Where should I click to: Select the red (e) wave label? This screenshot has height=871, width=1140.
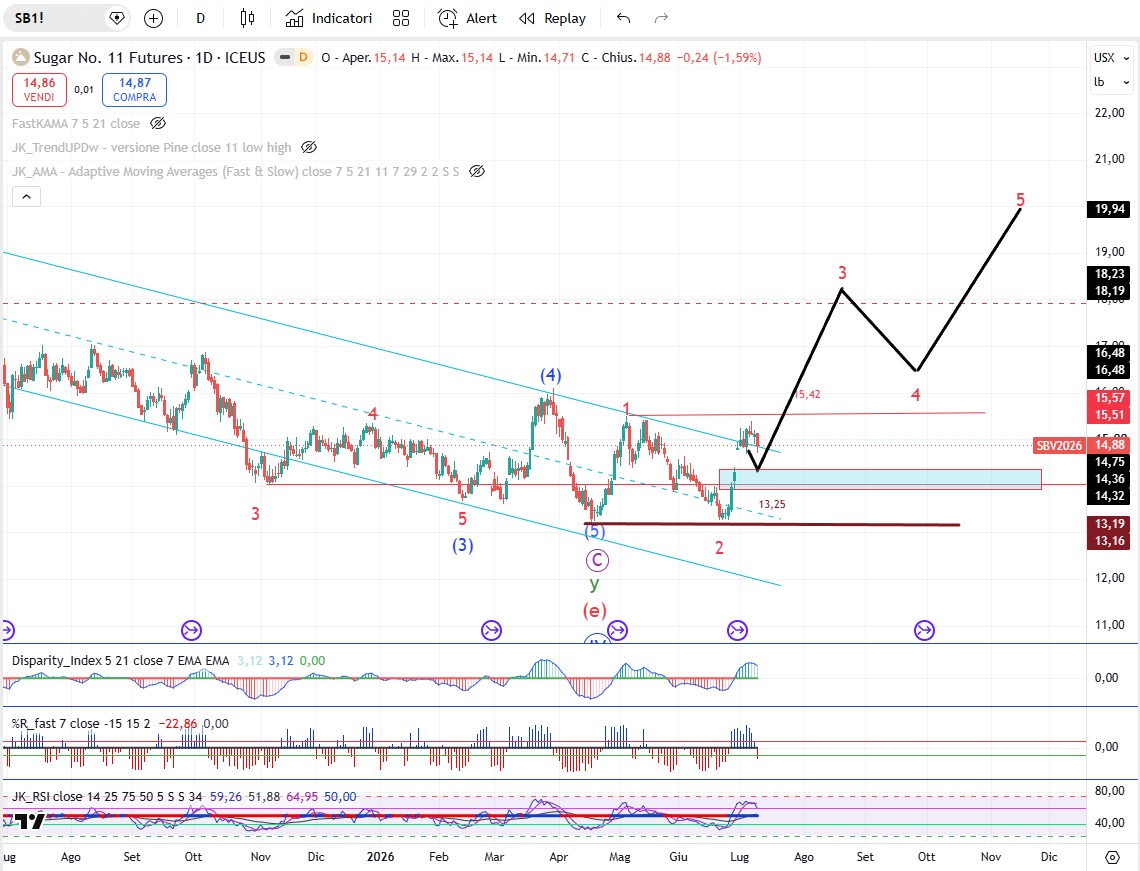pos(595,610)
